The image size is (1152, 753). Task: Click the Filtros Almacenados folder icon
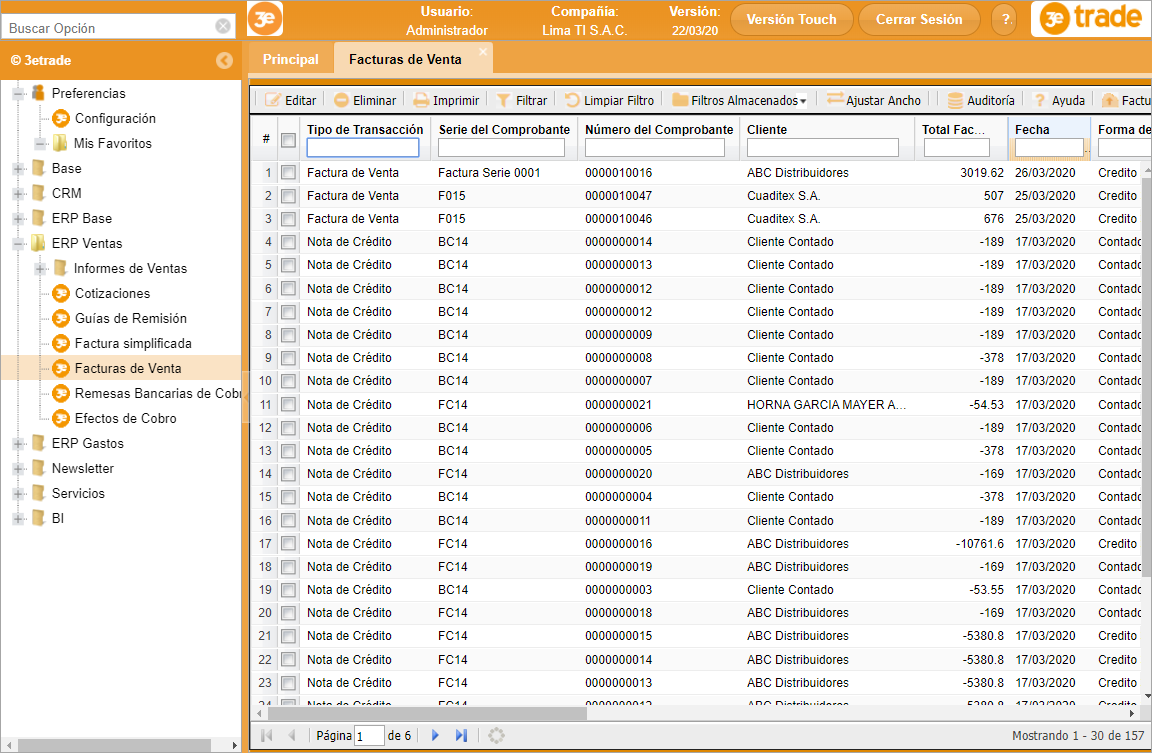[680, 100]
